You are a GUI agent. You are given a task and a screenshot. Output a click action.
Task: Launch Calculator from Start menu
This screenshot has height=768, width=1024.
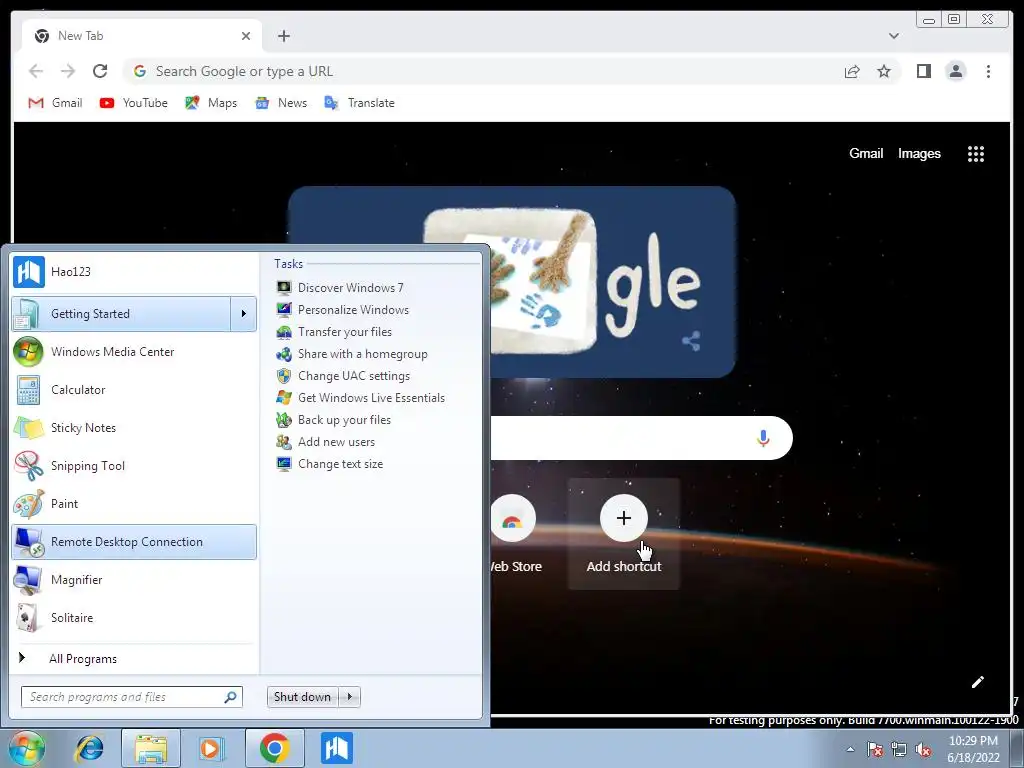134,390
